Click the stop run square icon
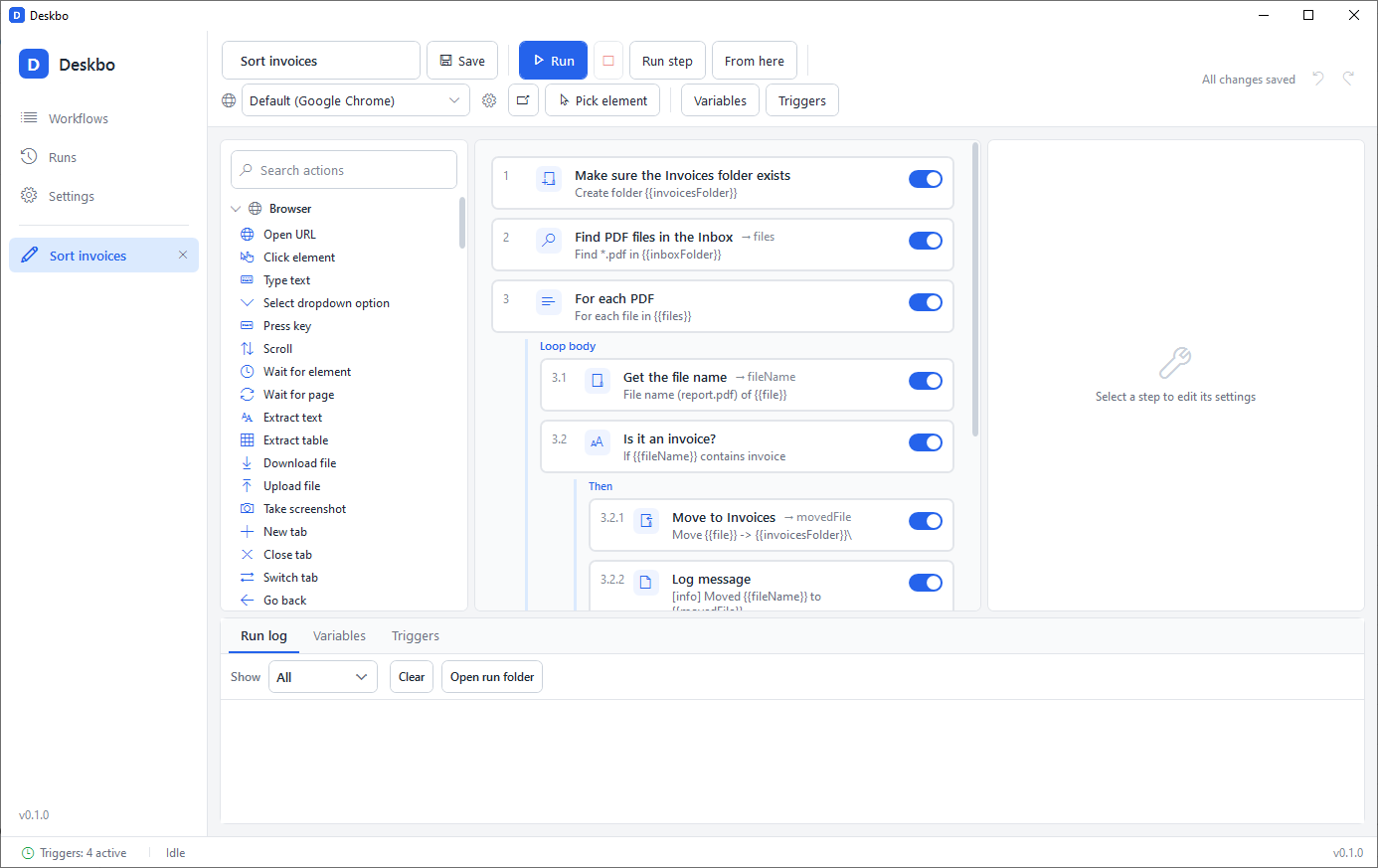This screenshot has width=1378, height=868. (x=608, y=61)
